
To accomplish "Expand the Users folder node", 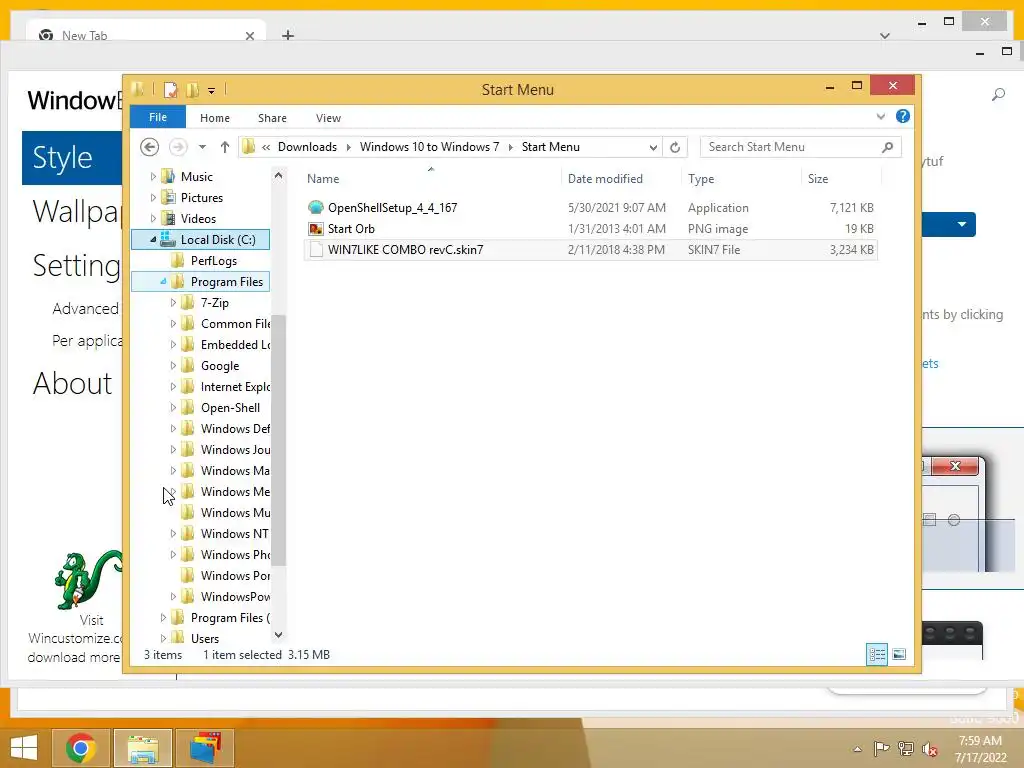I will click(163, 638).
